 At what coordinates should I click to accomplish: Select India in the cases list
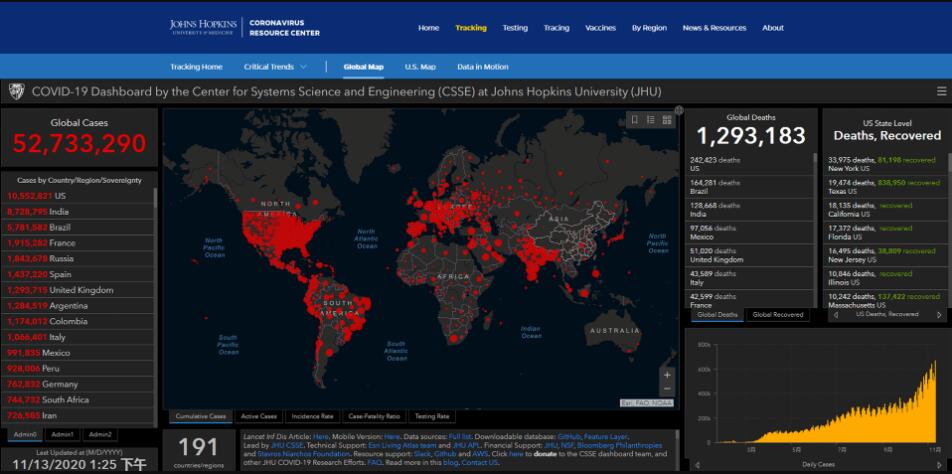tap(78, 212)
